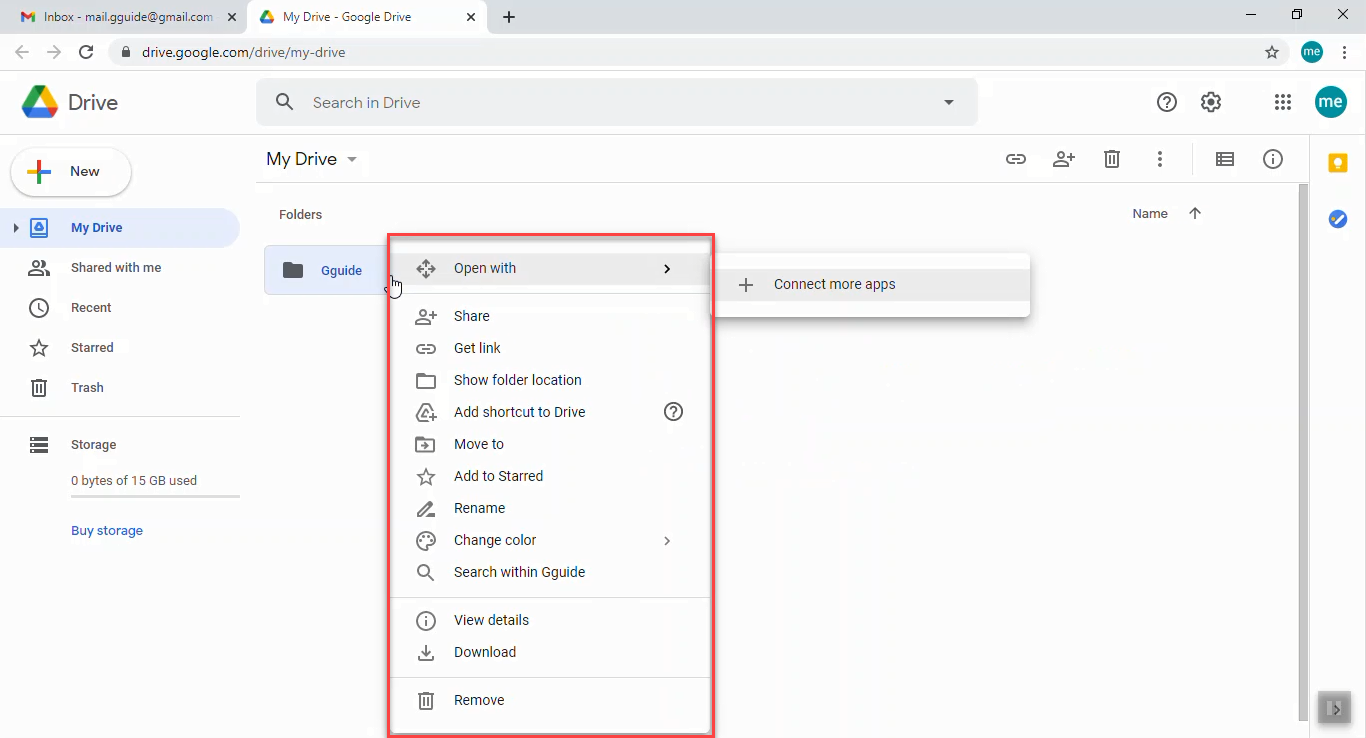
Task: Click the Buy storage link
Action: [x=106, y=530]
